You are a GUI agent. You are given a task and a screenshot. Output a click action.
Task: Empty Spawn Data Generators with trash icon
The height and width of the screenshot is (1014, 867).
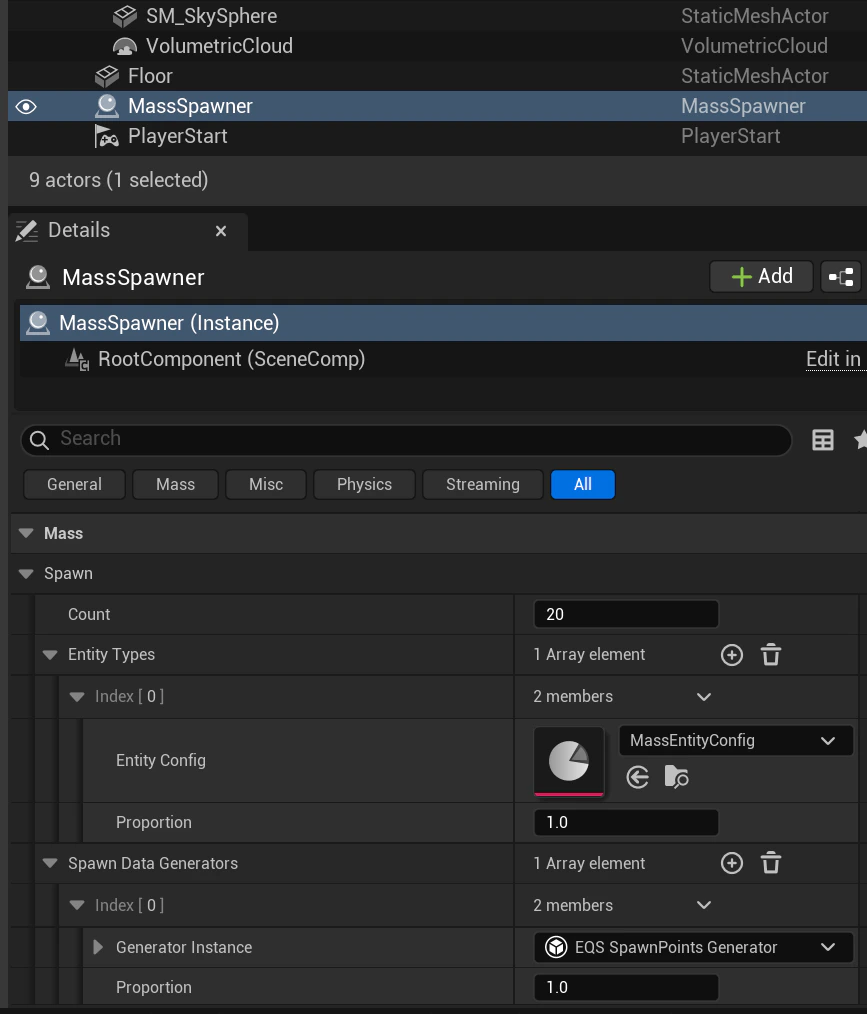point(771,863)
